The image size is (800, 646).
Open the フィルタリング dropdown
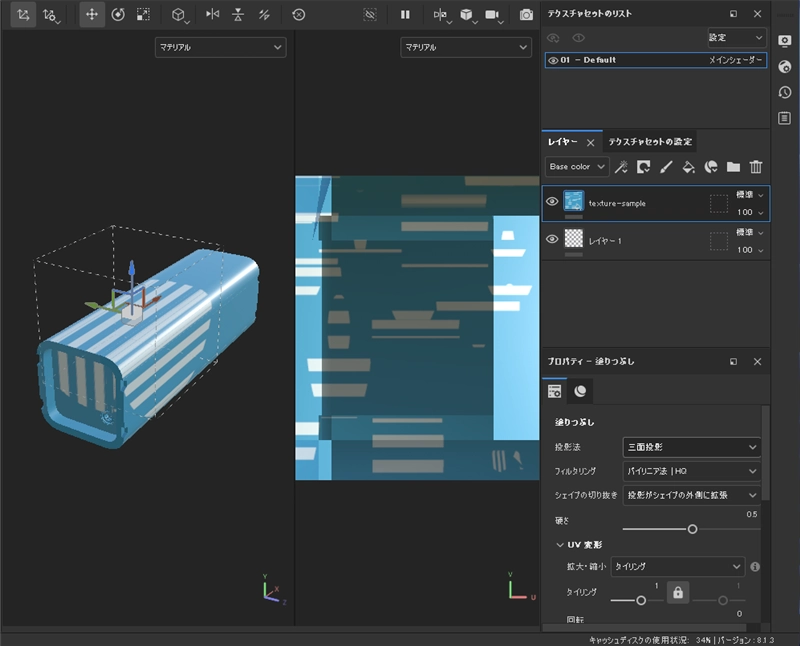tap(692, 471)
